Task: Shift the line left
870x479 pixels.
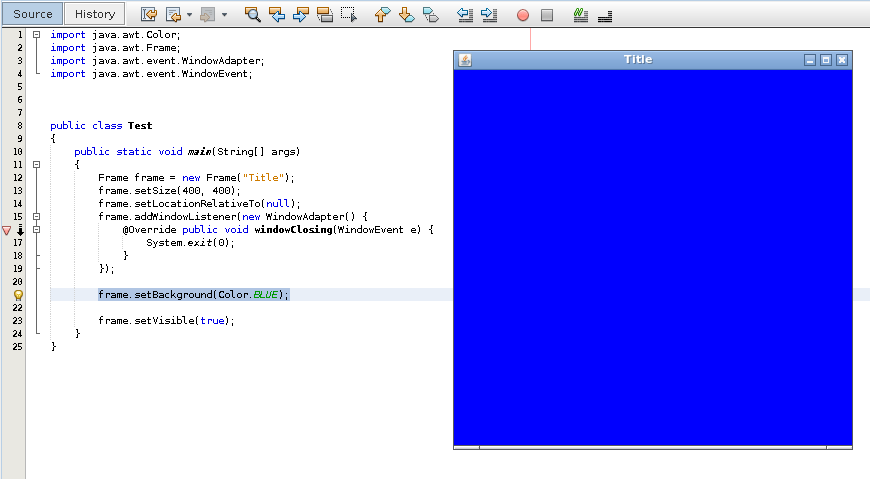Action: click(x=465, y=15)
